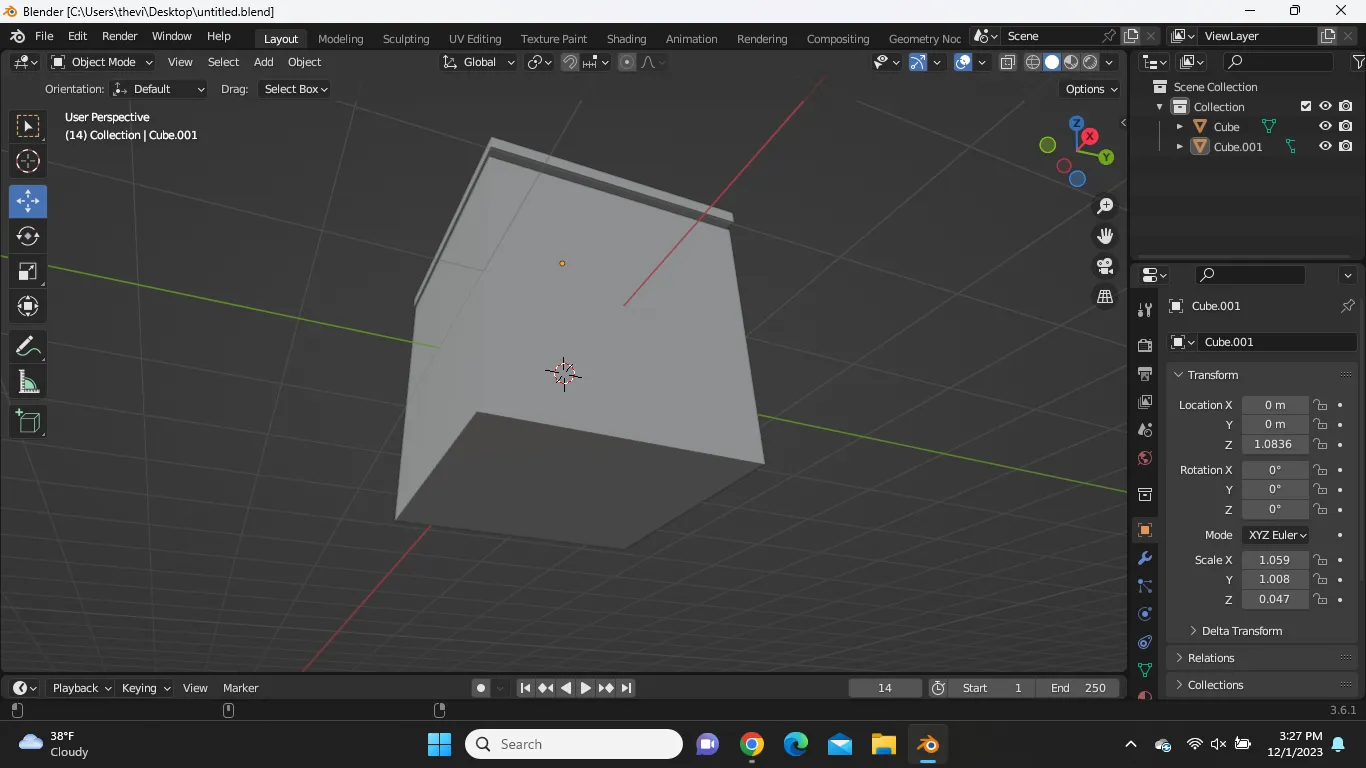
Task: Open Google Chrome from the taskbar
Action: 752,744
